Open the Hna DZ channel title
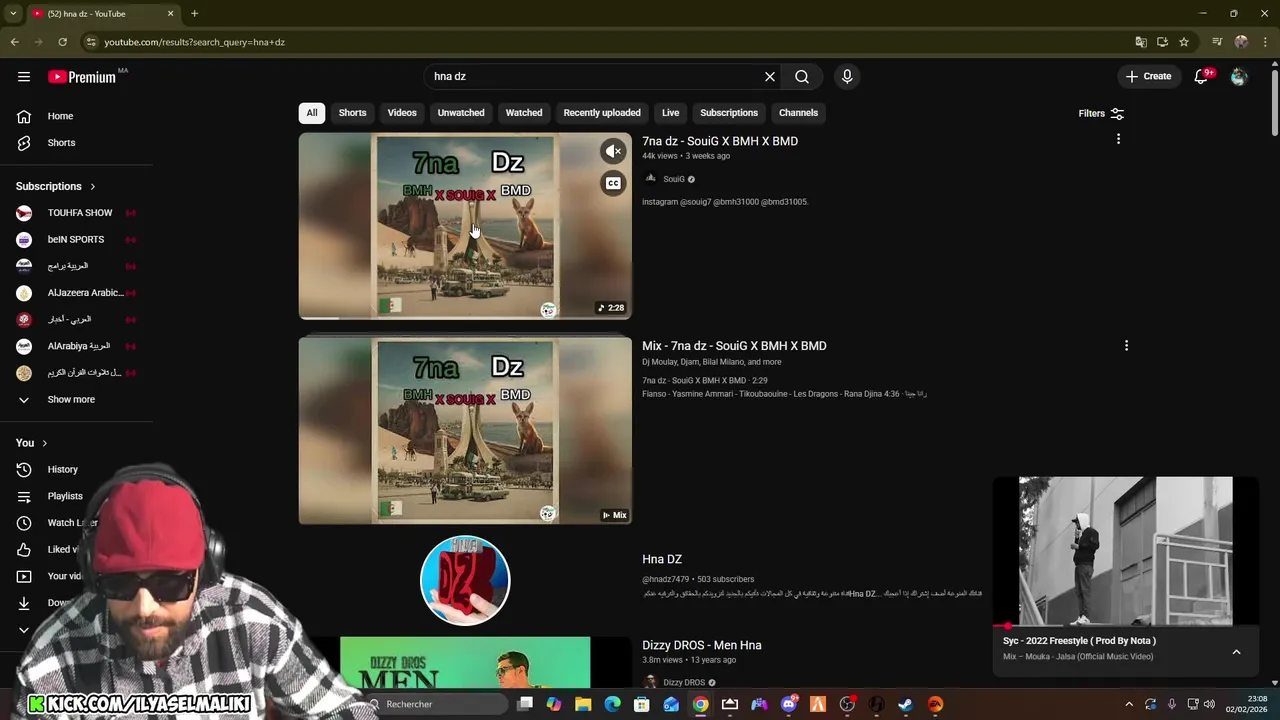 point(662,559)
